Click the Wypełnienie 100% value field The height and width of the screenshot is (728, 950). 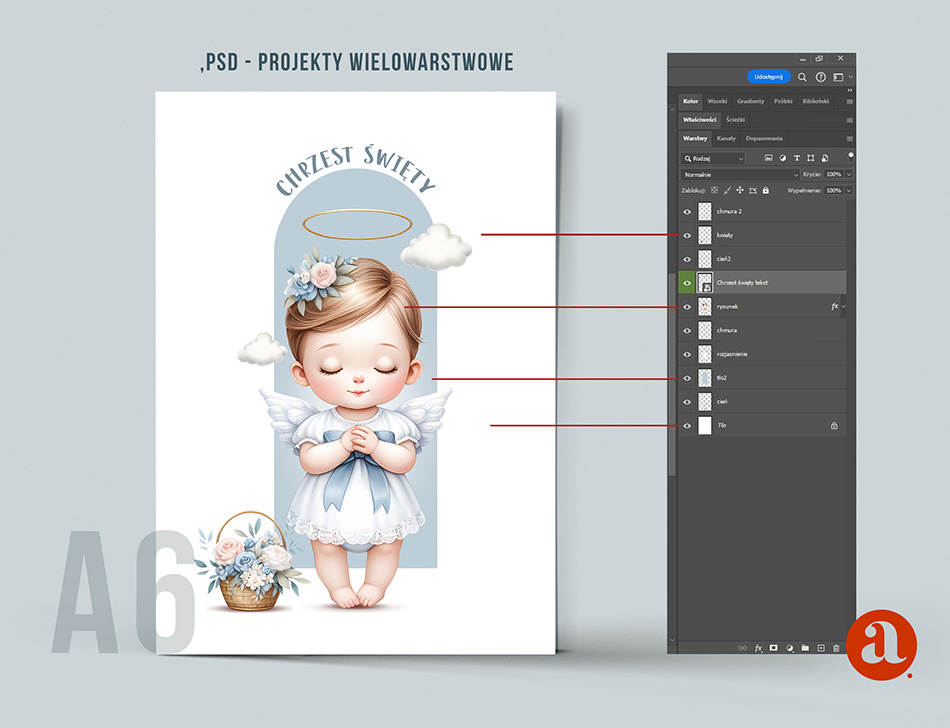click(834, 190)
